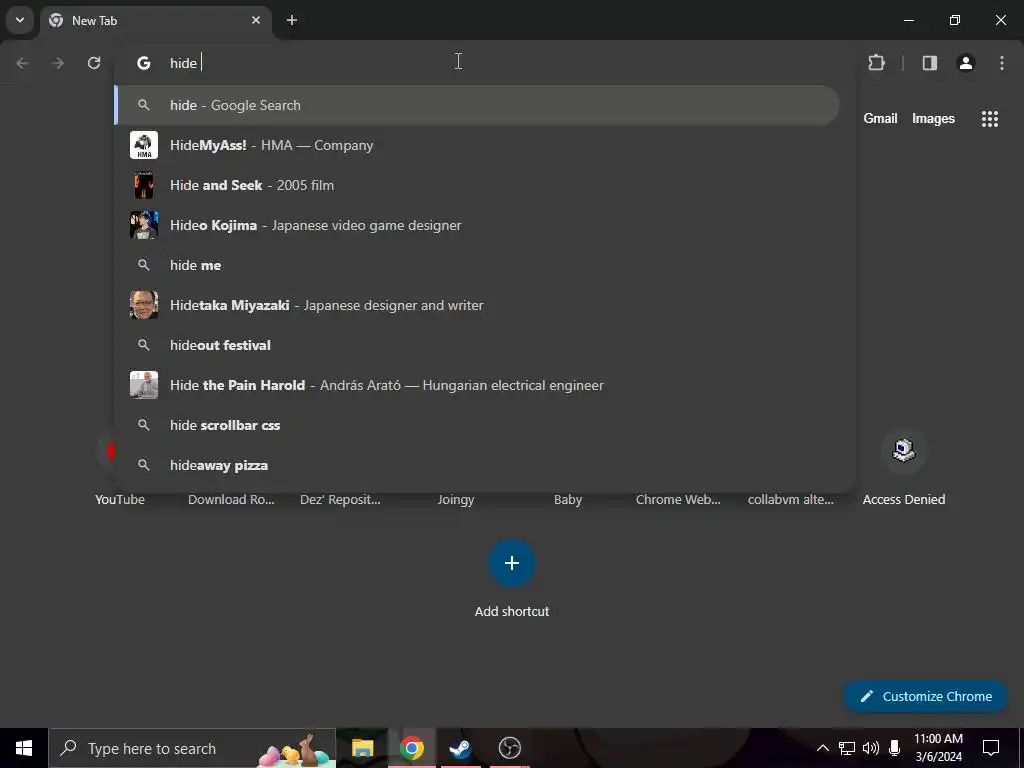Image resolution: width=1024 pixels, height=768 pixels.
Task: Click the Hide and Seek film thumbnail
Action: (144, 185)
